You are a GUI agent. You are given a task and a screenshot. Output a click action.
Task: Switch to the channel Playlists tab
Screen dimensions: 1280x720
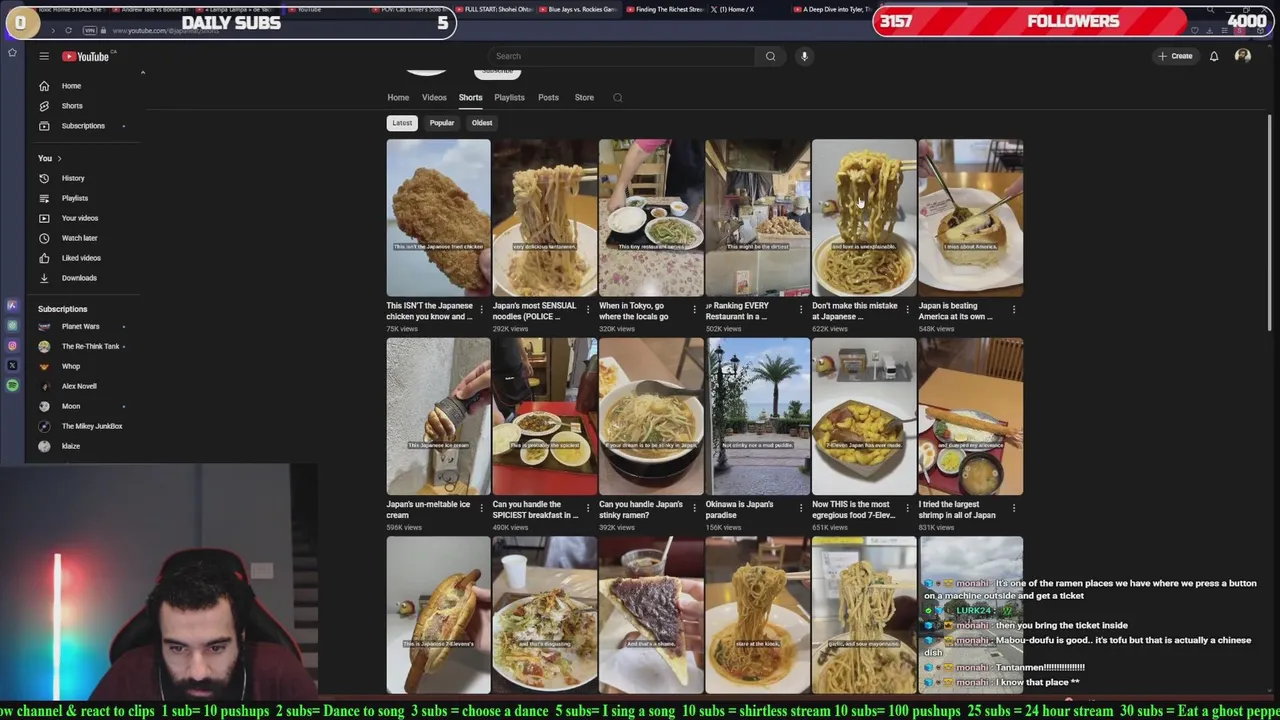pos(509,98)
